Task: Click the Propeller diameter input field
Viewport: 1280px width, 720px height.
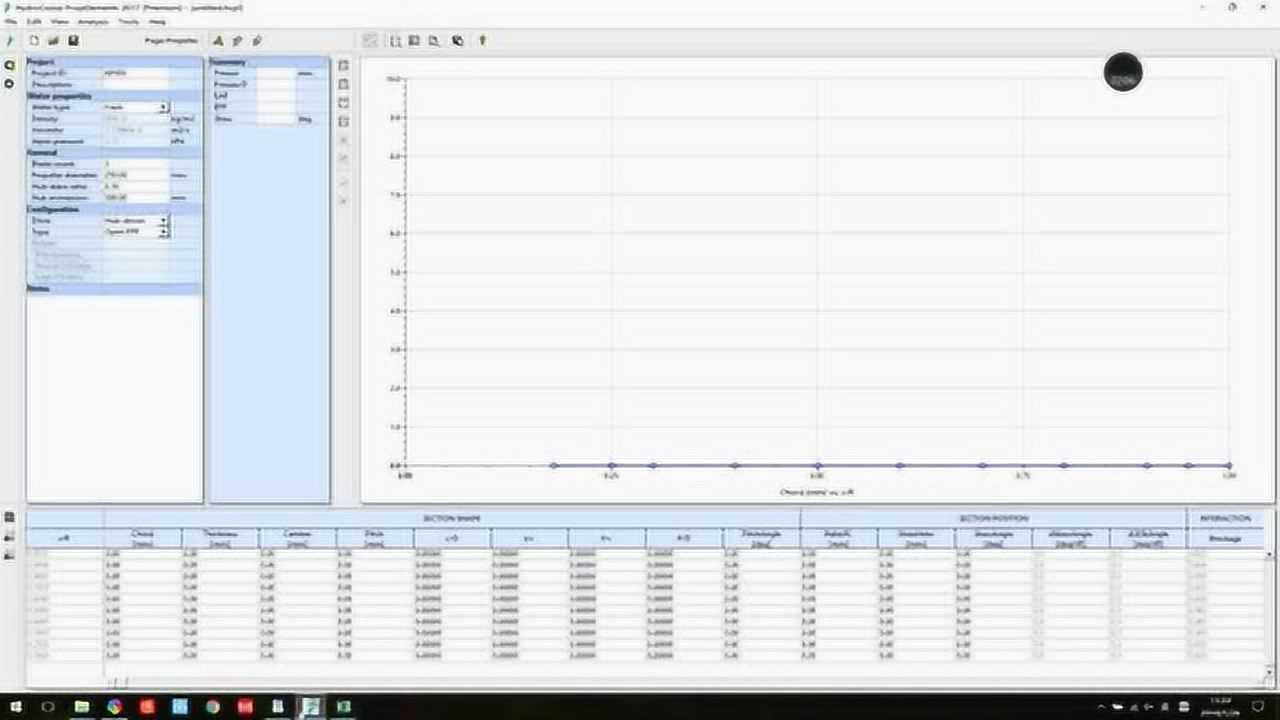Action: pyautogui.click(x=135, y=175)
